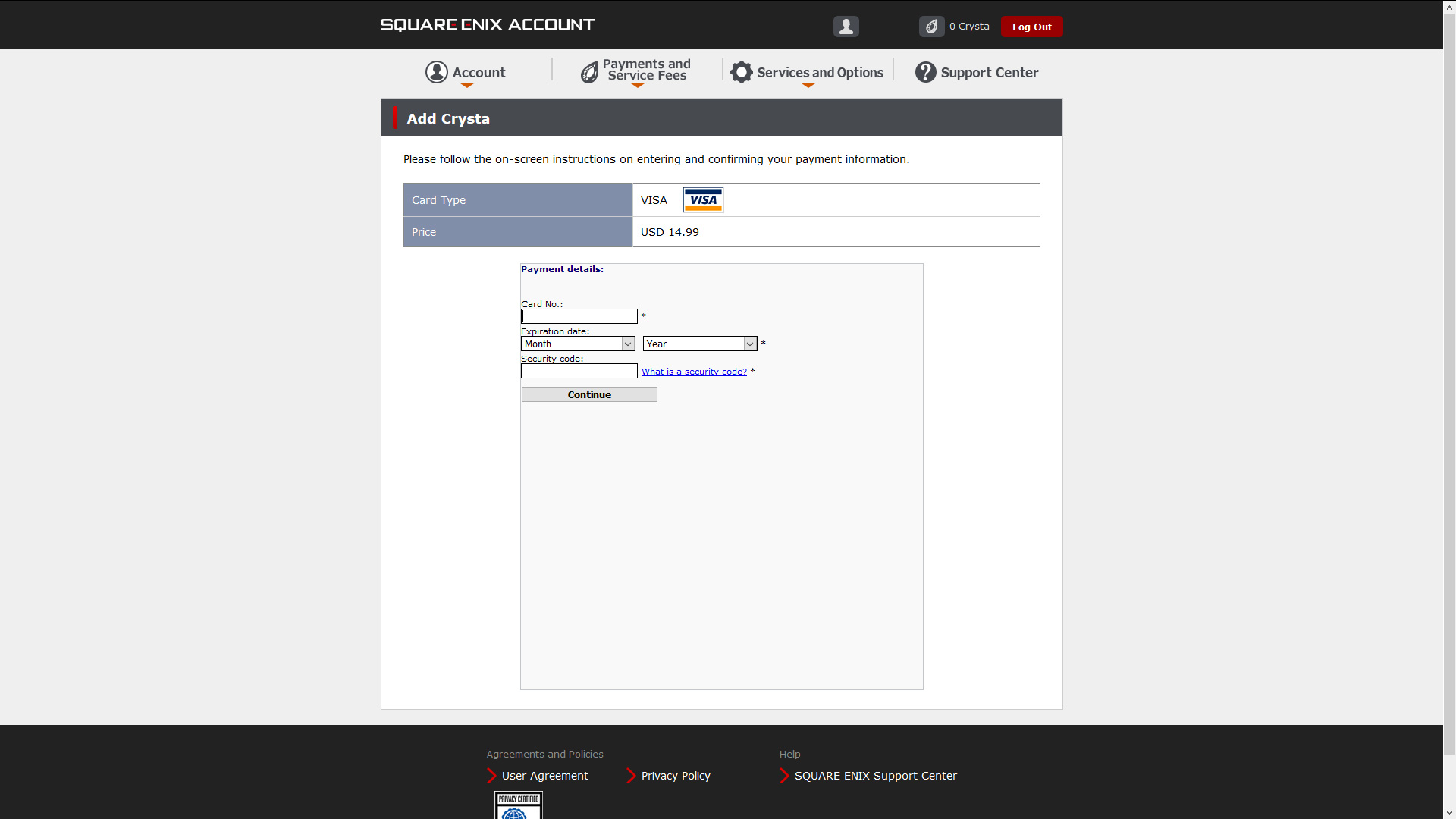Click the page vertical scrollbar
Screen dimensions: 1456x819
coord(1449,384)
